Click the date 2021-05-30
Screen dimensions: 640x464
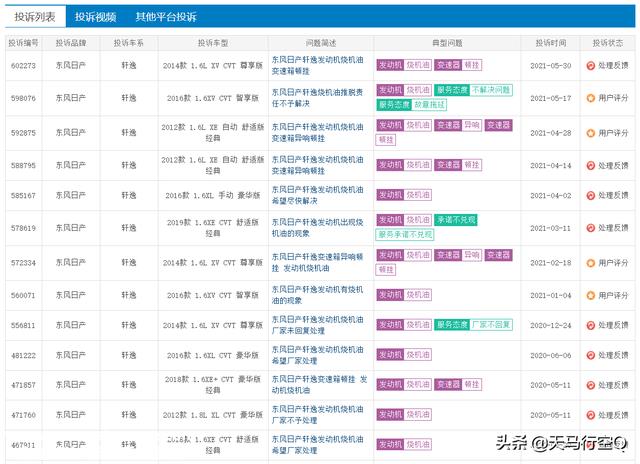point(551,66)
